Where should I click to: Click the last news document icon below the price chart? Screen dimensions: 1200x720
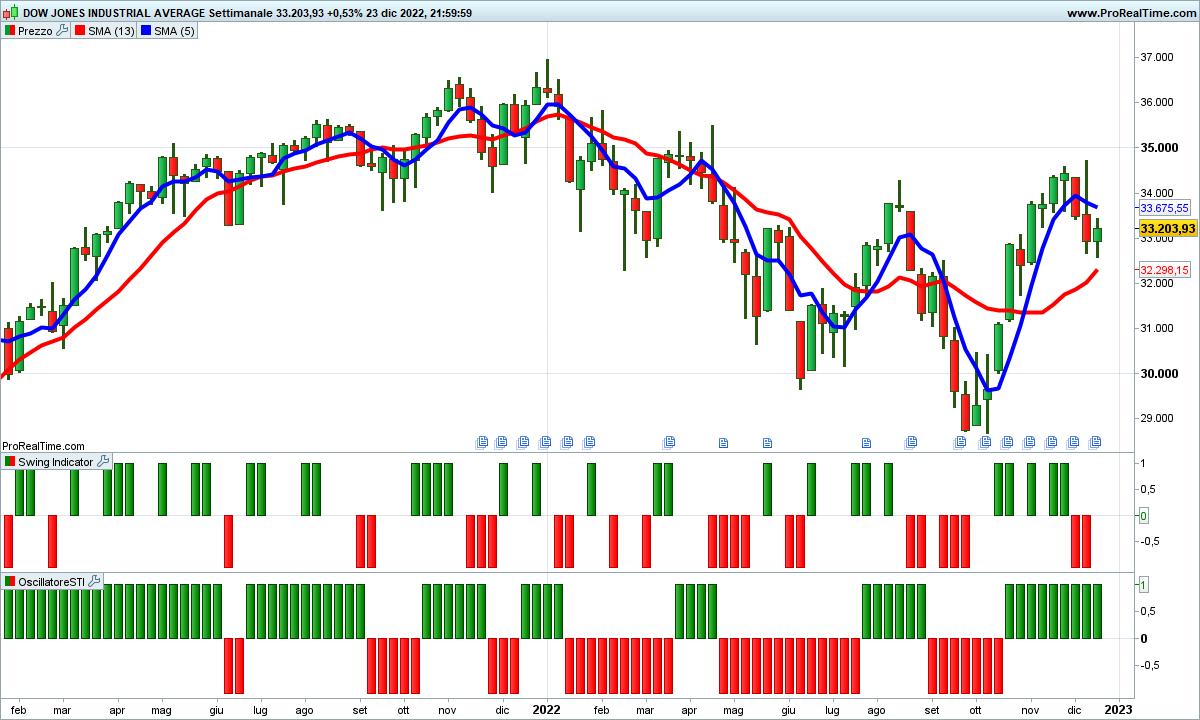click(1095, 441)
